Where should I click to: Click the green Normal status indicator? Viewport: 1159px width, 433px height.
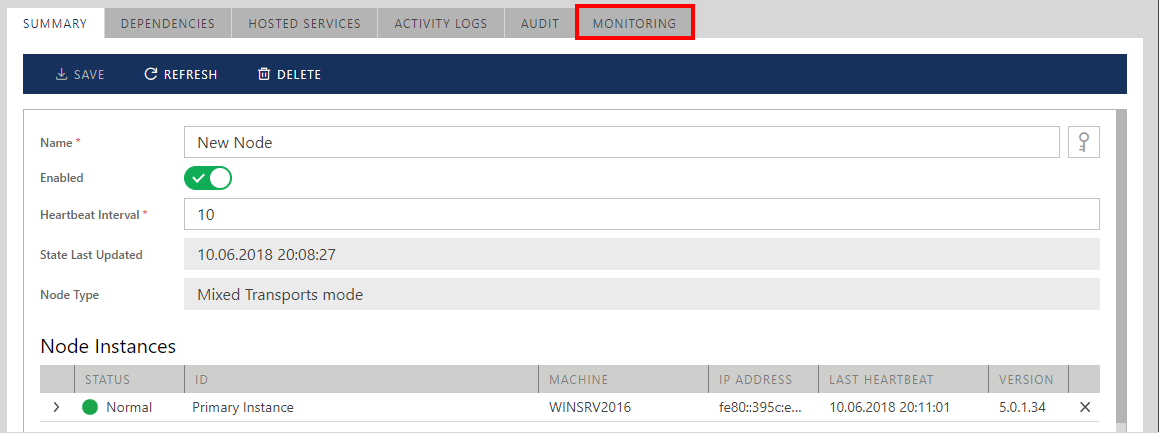(x=90, y=407)
